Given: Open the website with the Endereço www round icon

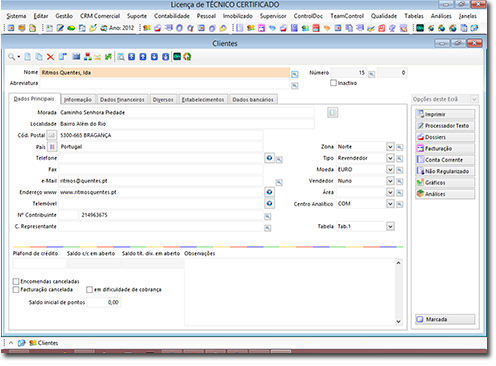Looking at the screenshot, I should (269, 192).
